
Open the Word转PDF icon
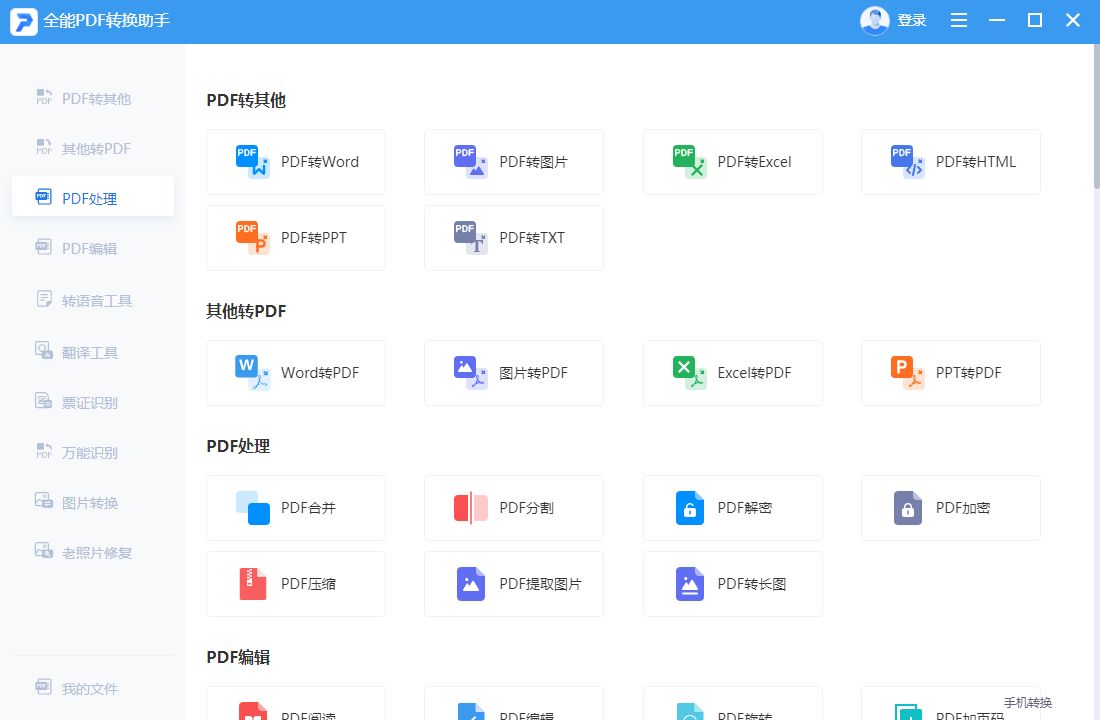point(253,373)
